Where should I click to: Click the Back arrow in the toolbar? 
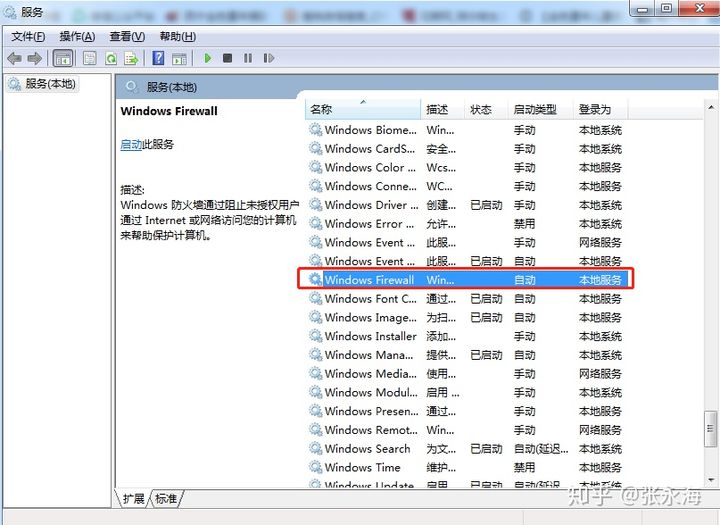tap(14, 59)
